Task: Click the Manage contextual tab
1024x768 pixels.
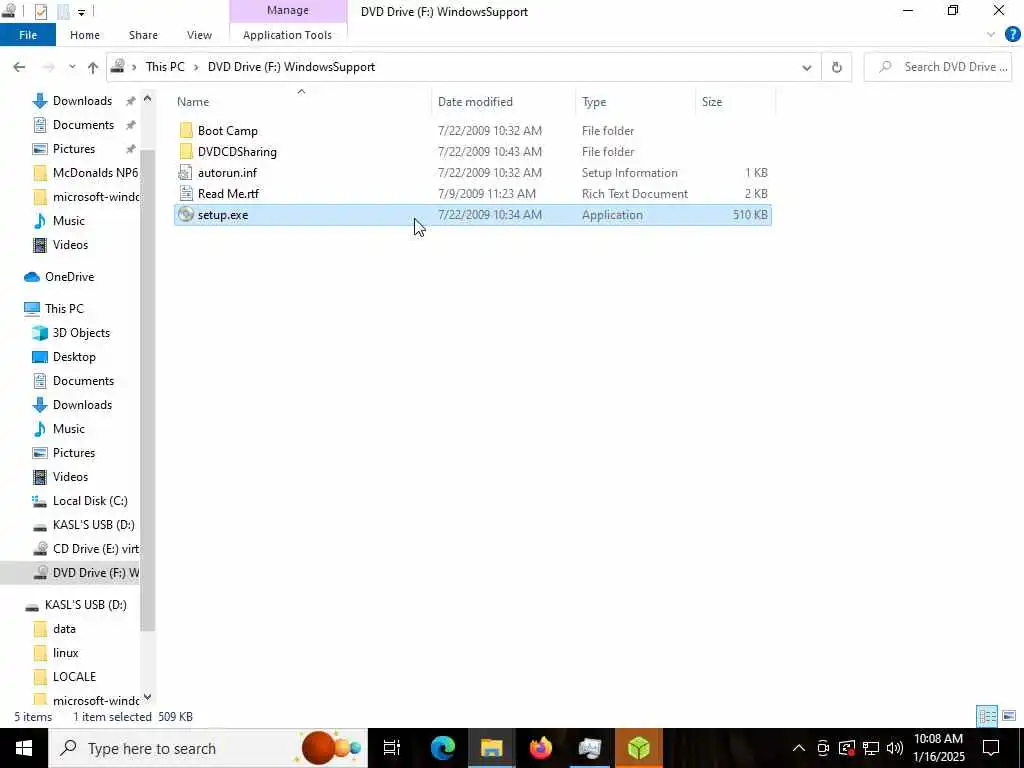Action: pos(288,10)
